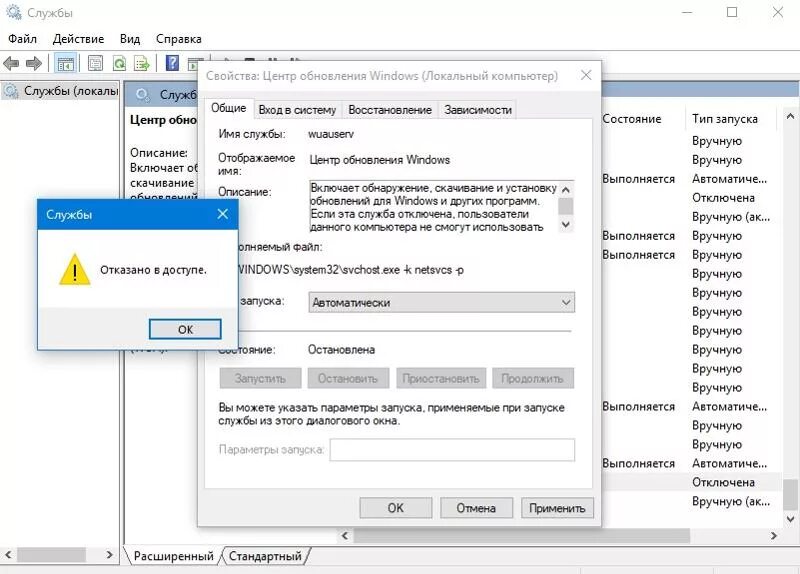The width and height of the screenshot is (800, 574).
Task: Click the Back arrow in the toolbar
Action: pyautogui.click(x=11, y=64)
